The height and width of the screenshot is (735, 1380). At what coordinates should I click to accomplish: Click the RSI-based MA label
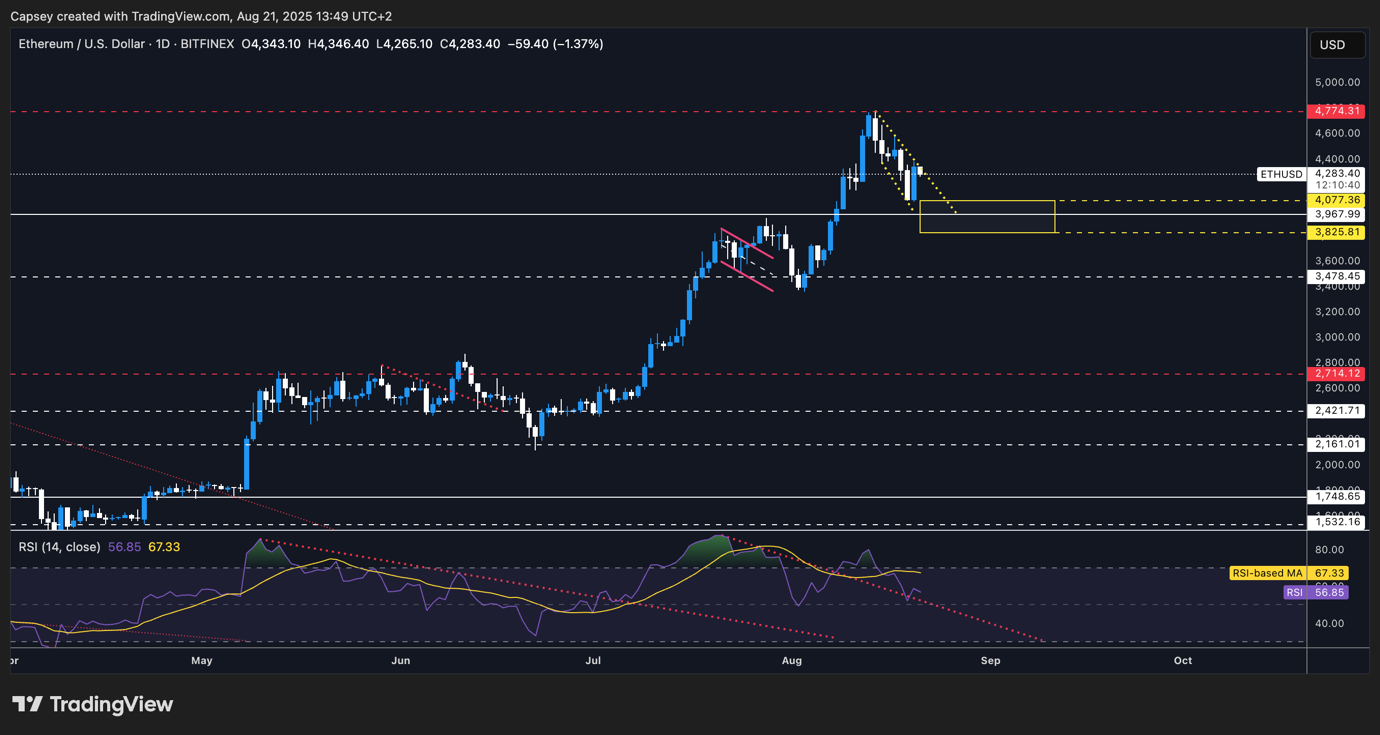pyautogui.click(x=1267, y=573)
